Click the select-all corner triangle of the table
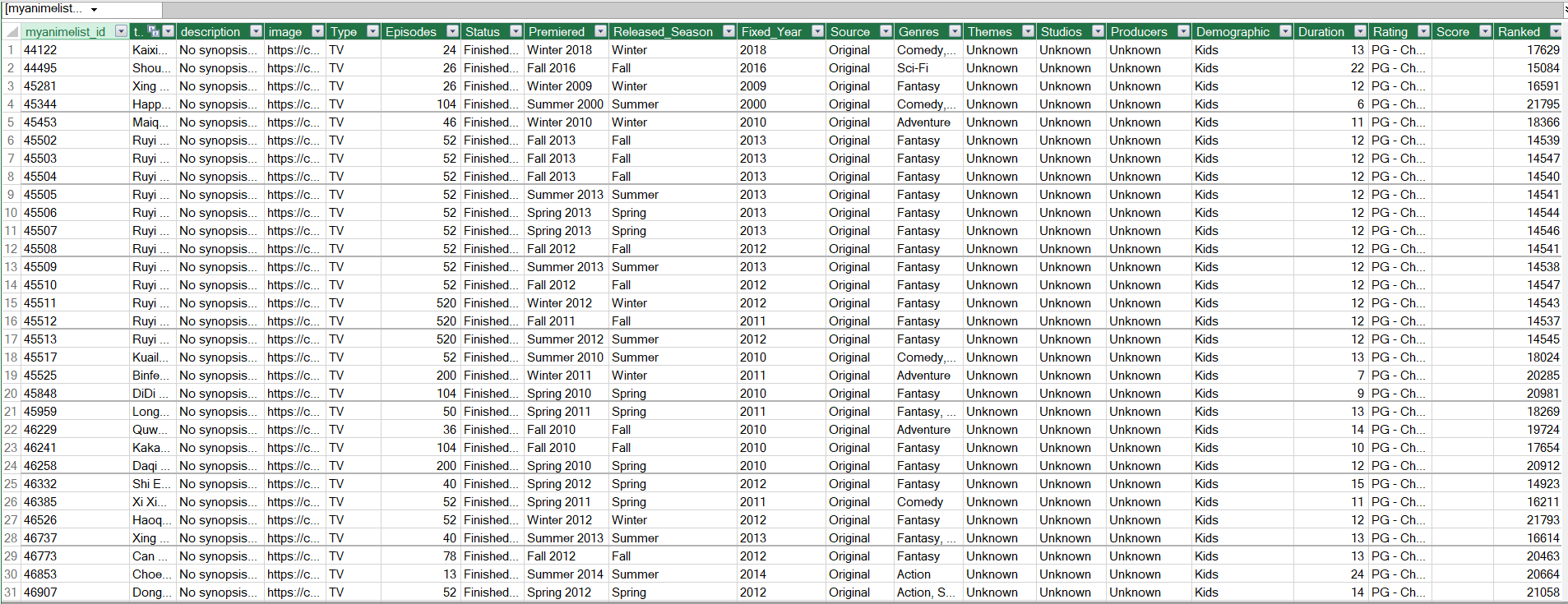 click(12, 32)
